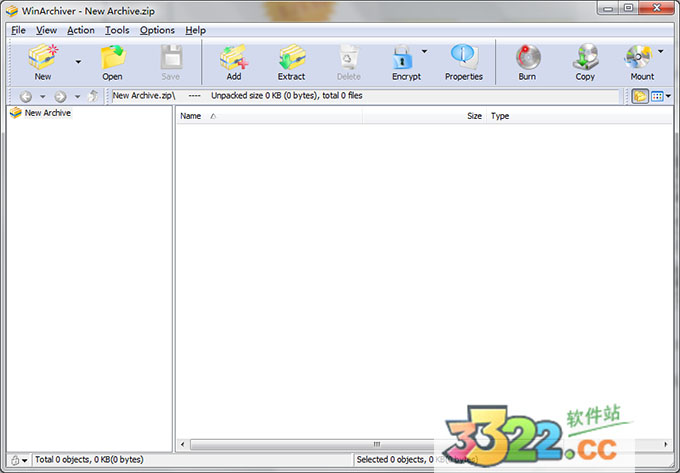This screenshot has width=680, height=473.
Task: Expand the New button dropdown arrow
Action: [78, 62]
